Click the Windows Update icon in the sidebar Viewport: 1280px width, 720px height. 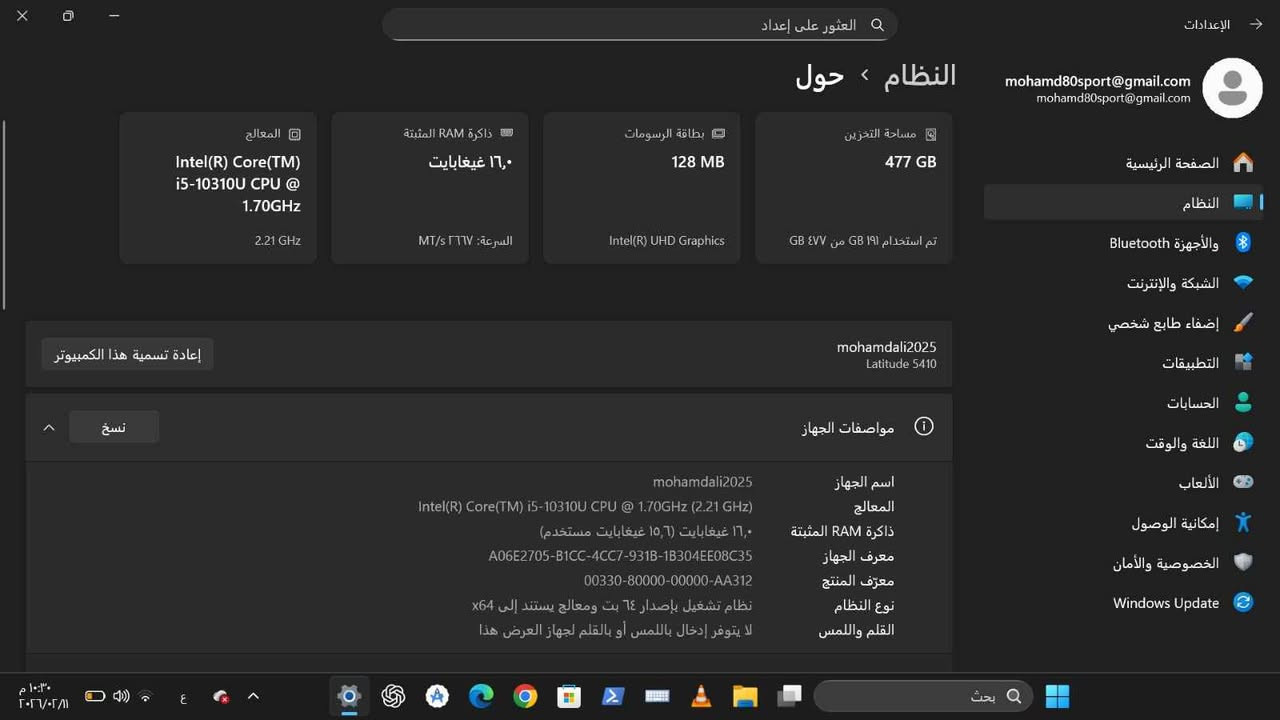(1243, 602)
